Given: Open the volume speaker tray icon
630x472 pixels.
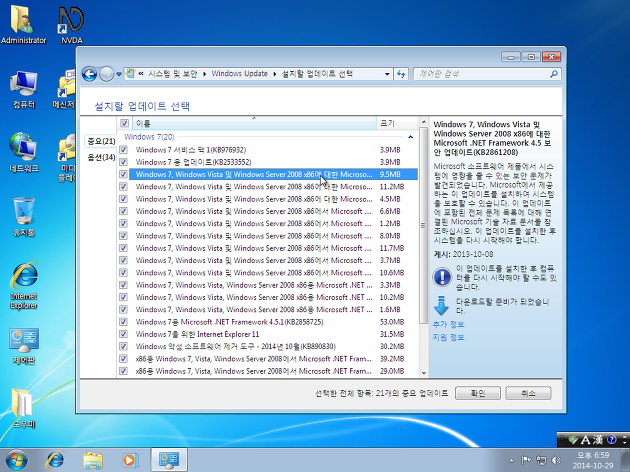Looking at the screenshot, I should (556, 460).
